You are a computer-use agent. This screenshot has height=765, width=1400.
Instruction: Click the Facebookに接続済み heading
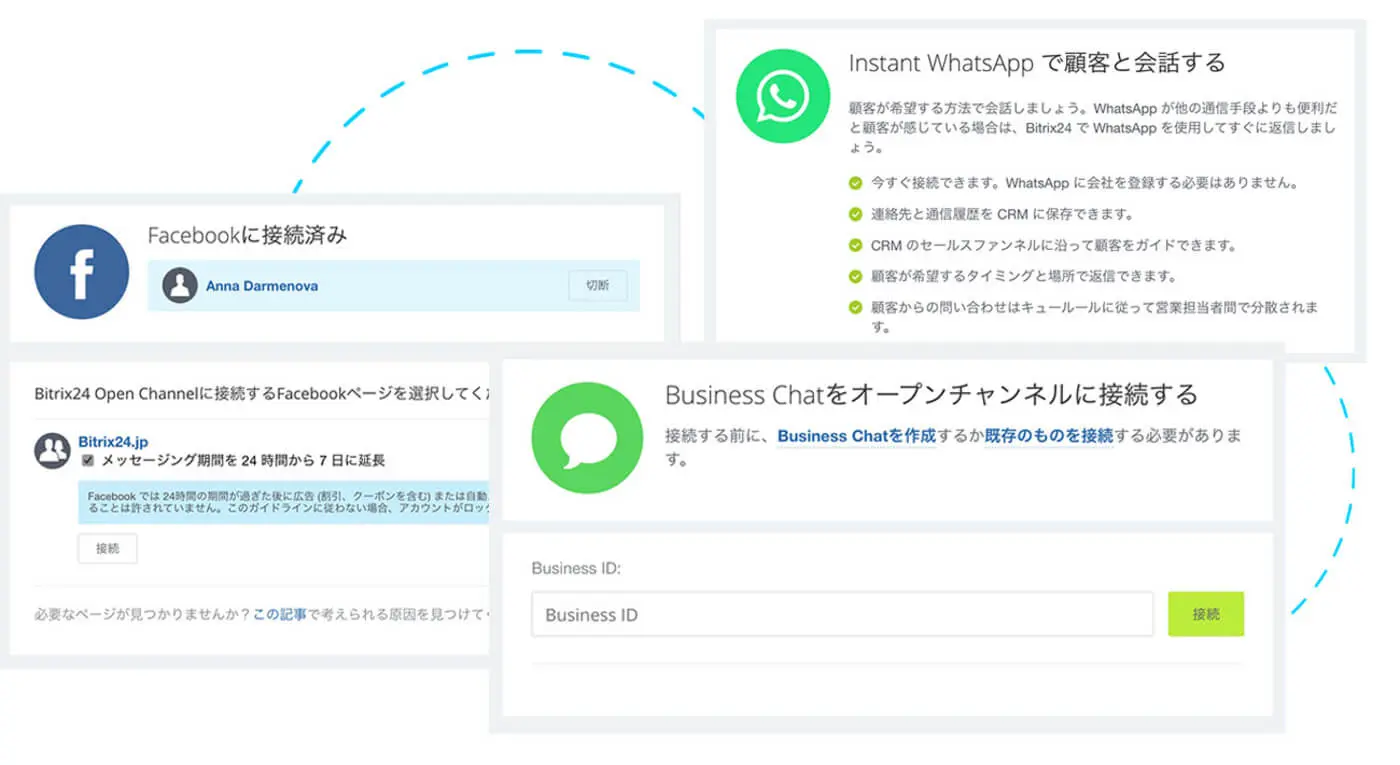248,236
